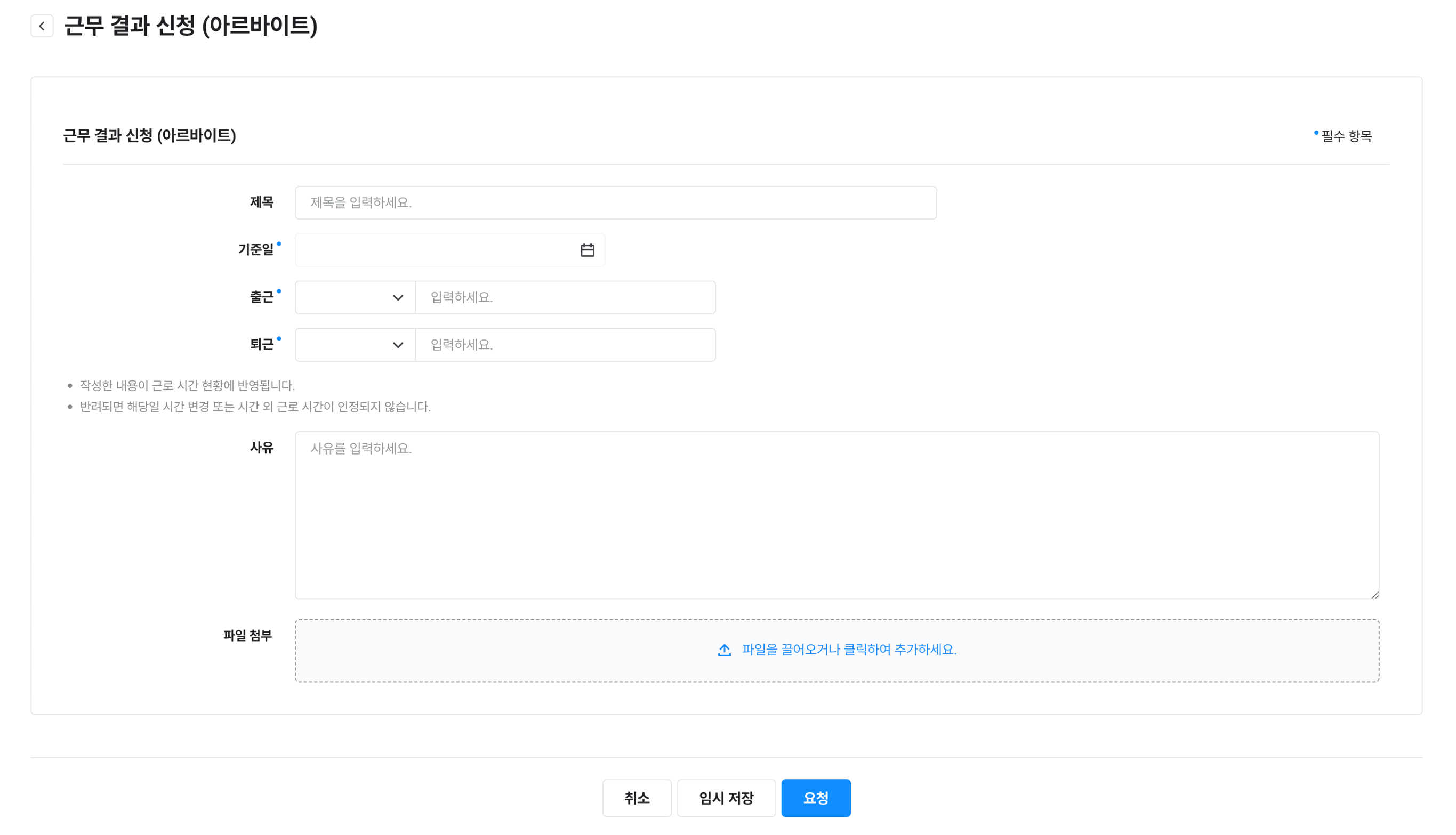
Task: Click the 퇴근 field label
Action: point(262,345)
